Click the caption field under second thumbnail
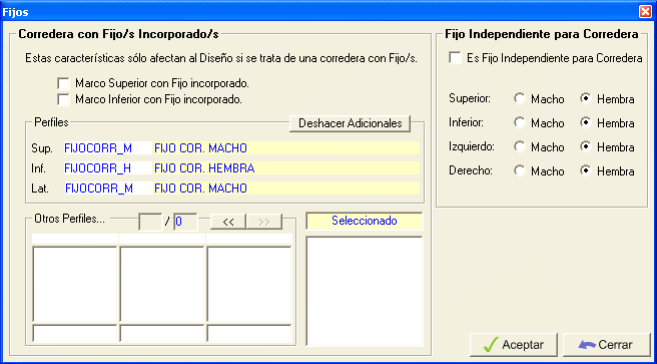The image size is (657, 364). tap(162, 333)
